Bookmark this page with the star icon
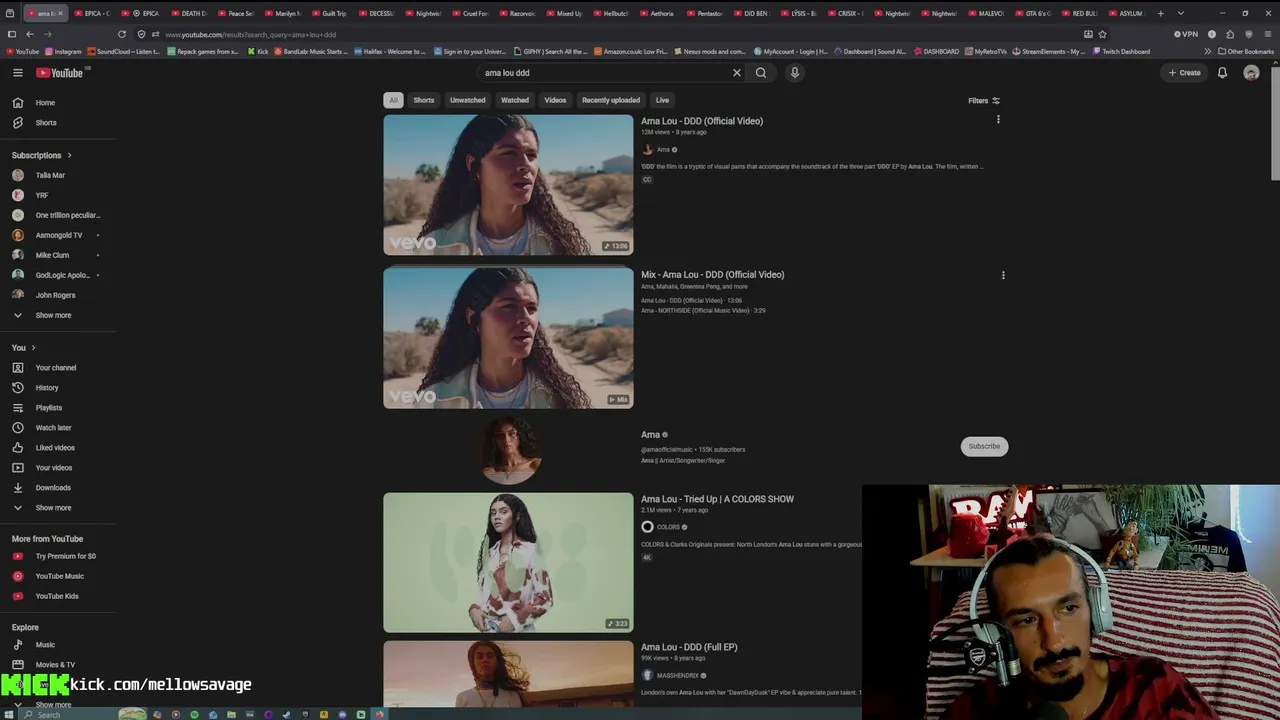This screenshot has width=1280, height=720. (1103, 34)
